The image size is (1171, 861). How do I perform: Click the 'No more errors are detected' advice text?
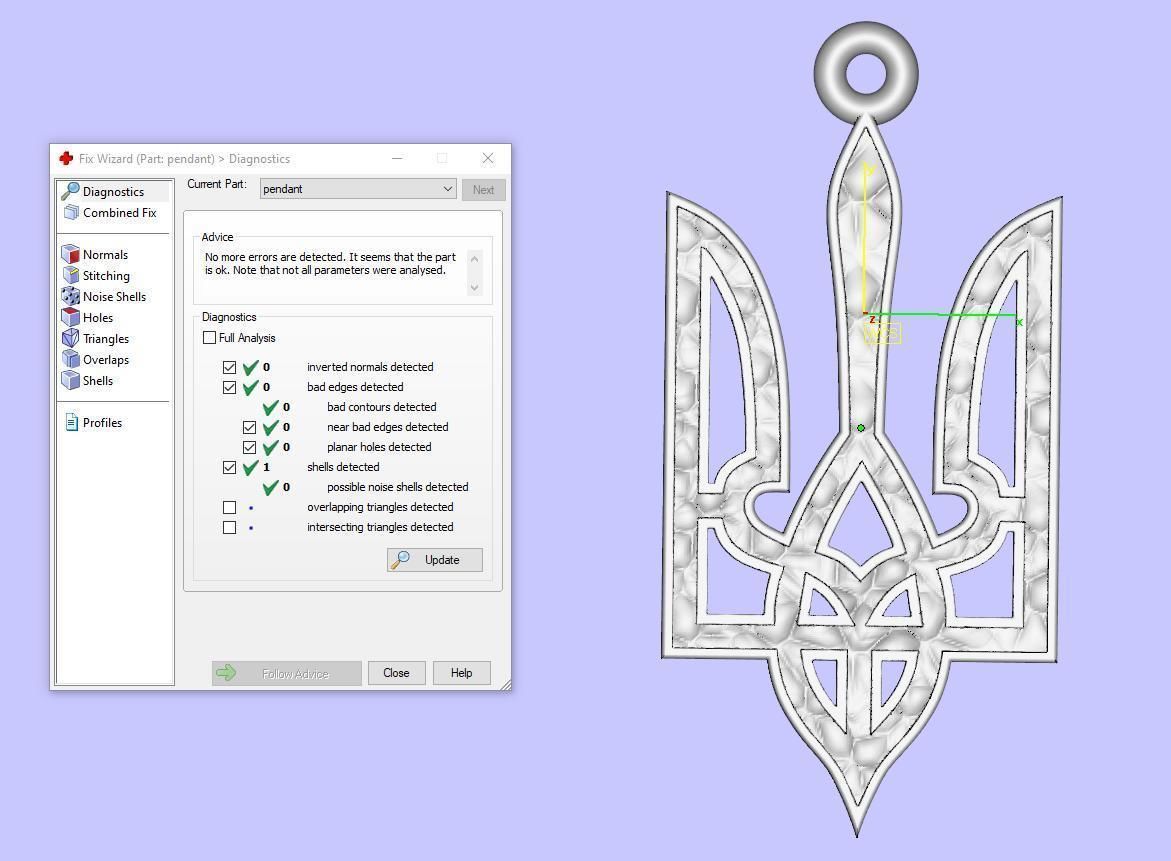[x=330, y=264]
